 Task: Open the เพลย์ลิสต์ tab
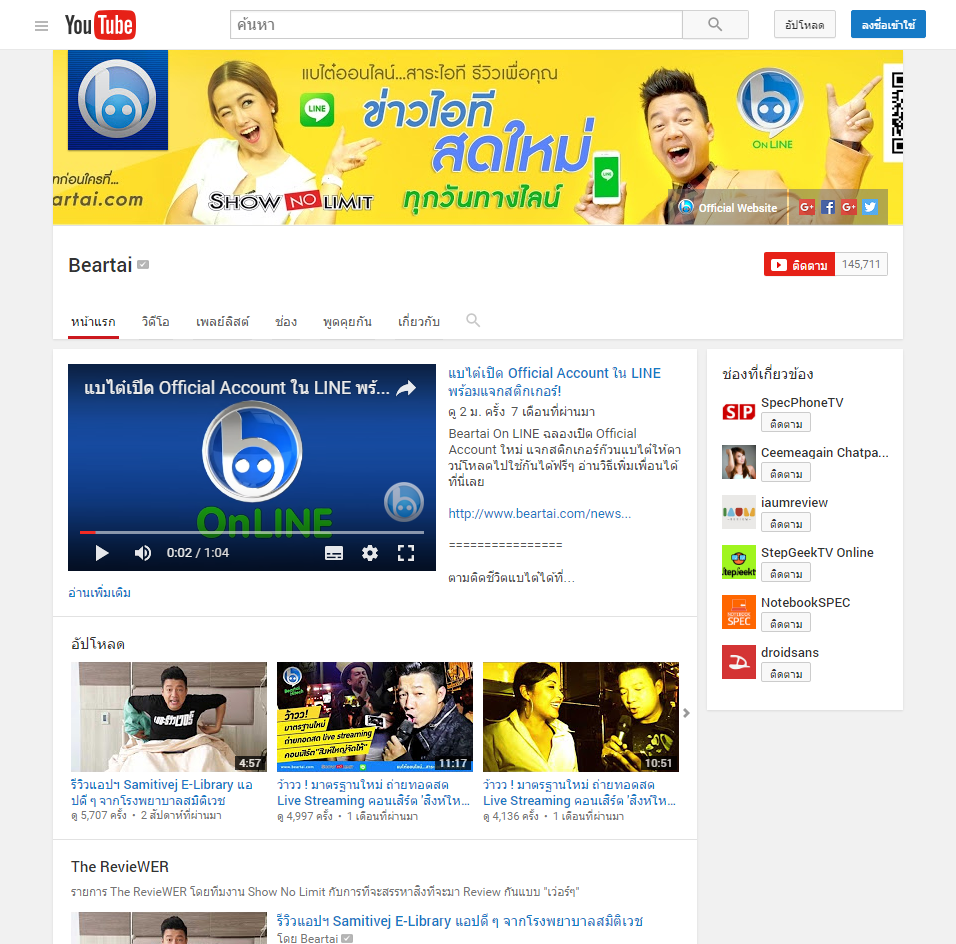coord(222,322)
